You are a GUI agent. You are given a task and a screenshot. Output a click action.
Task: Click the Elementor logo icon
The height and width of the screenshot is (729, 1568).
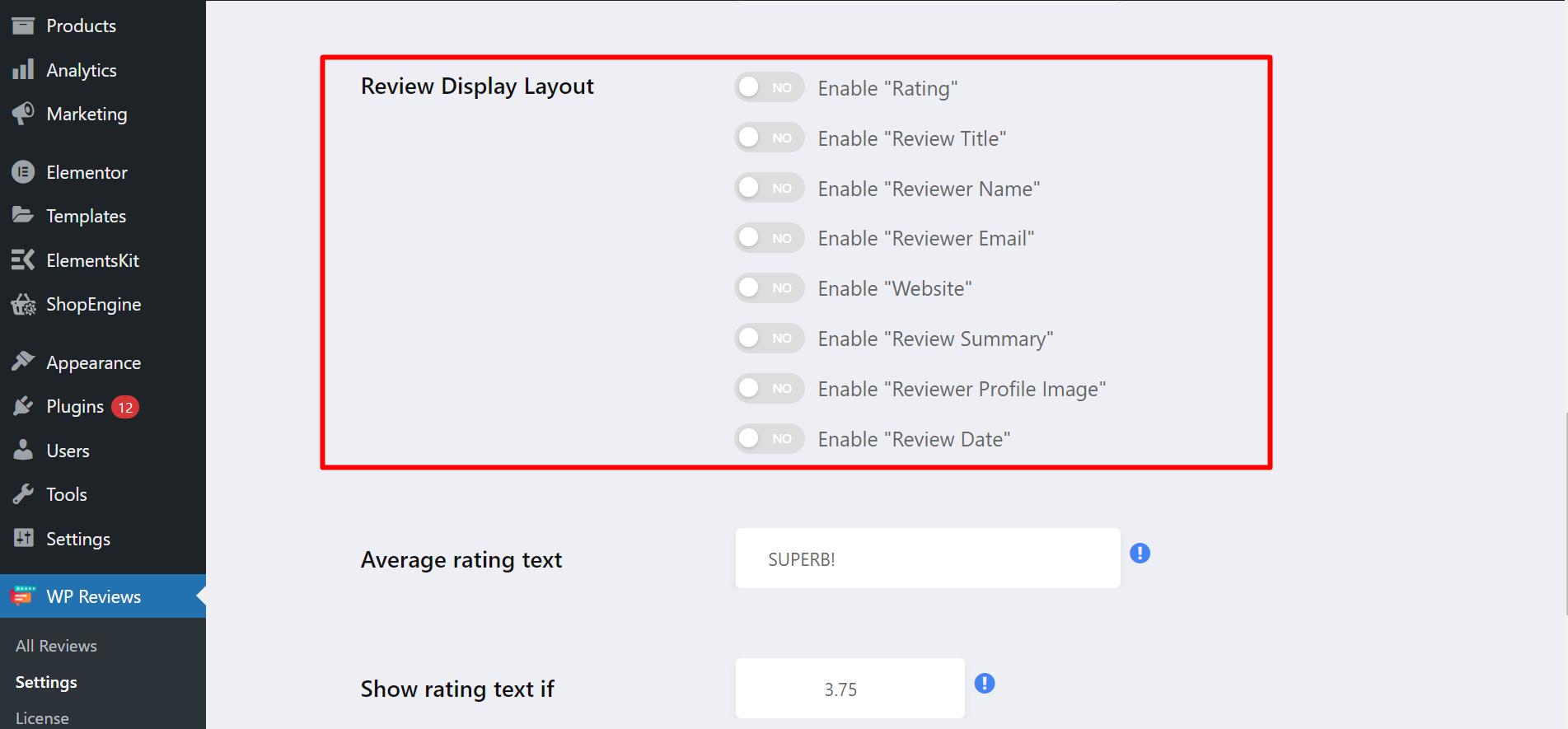point(23,172)
